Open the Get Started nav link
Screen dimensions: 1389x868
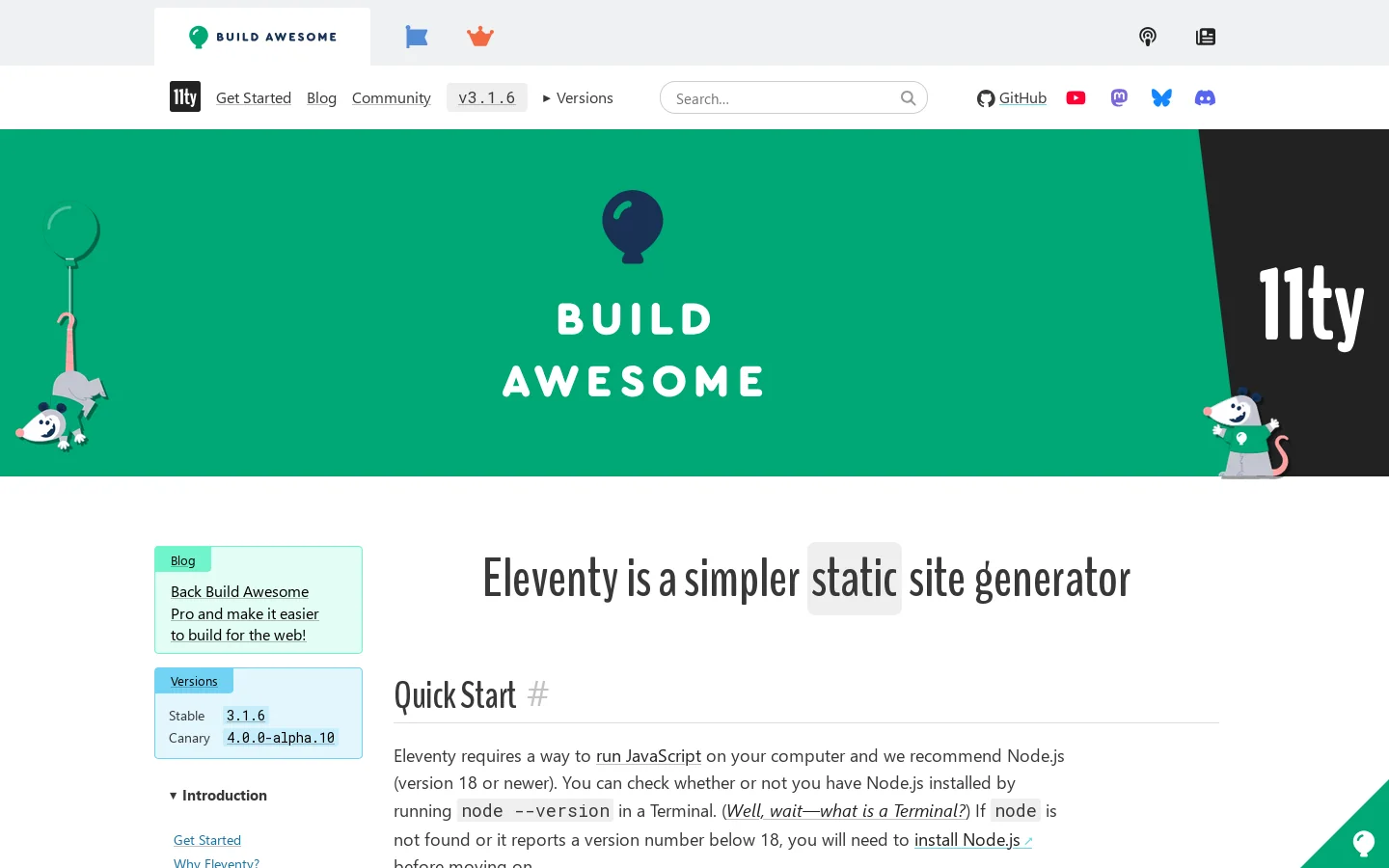pos(254,98)
